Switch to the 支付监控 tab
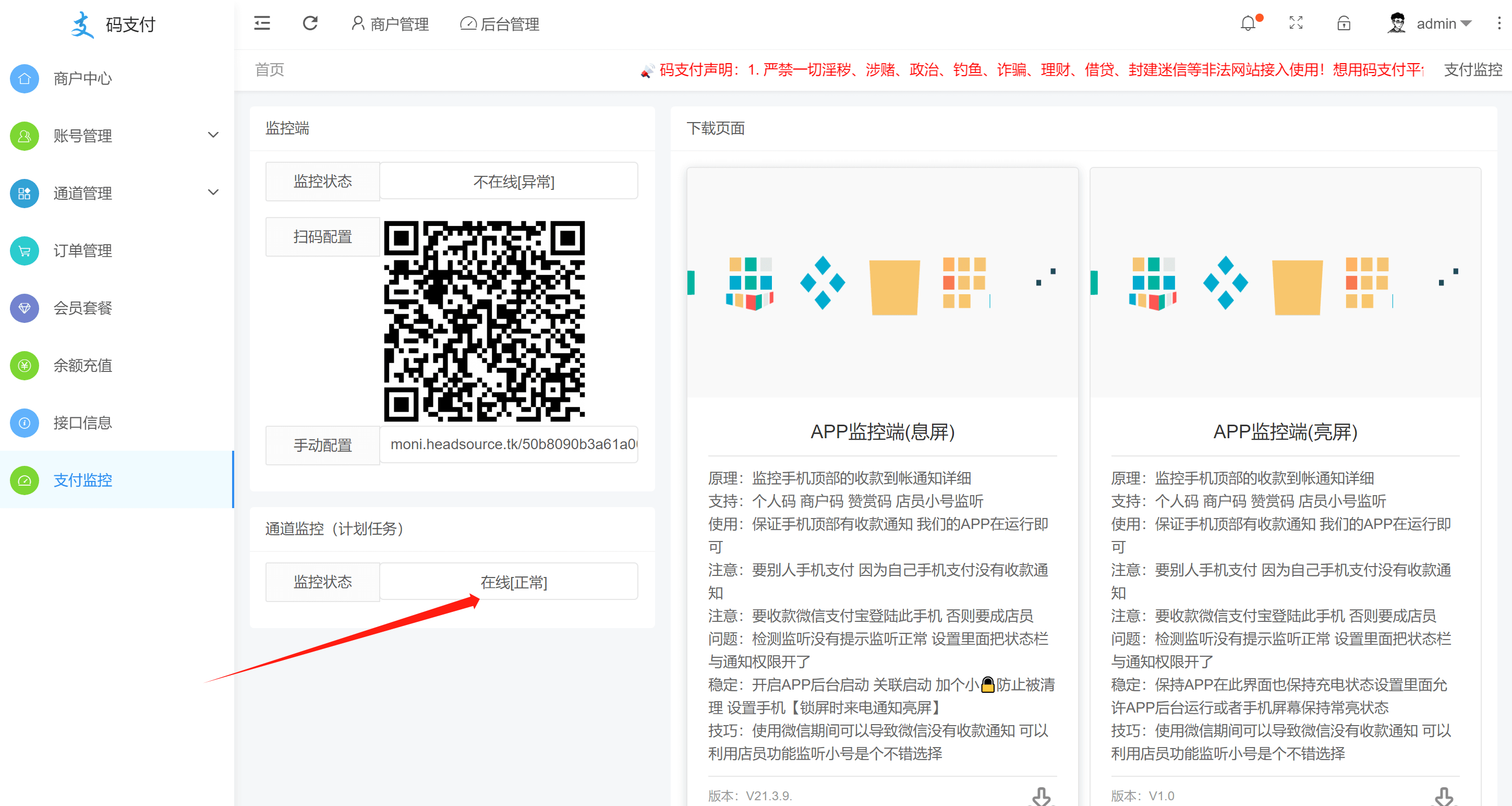This screenshot has height=806, width=1512. 1473,70
